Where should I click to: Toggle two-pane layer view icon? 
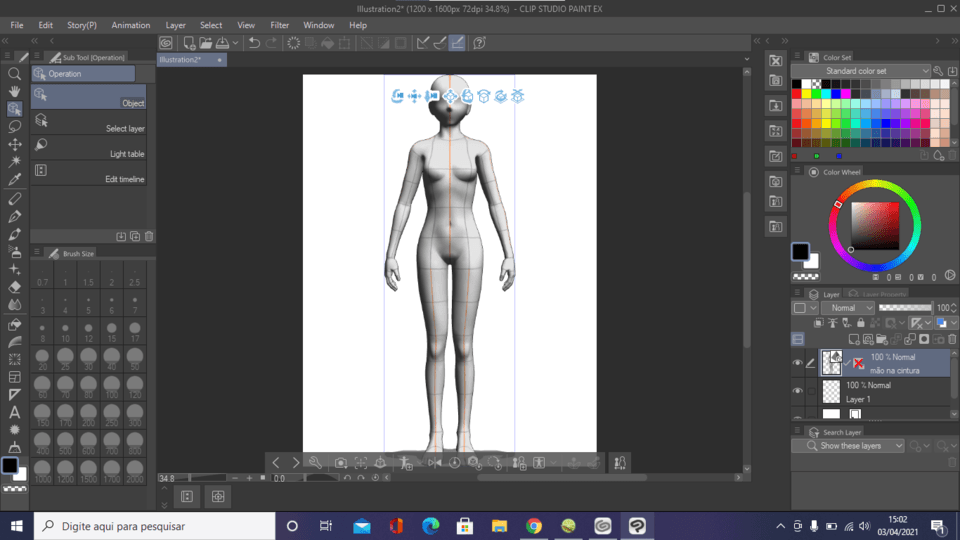pyautogui.click(x=798, y=339)
